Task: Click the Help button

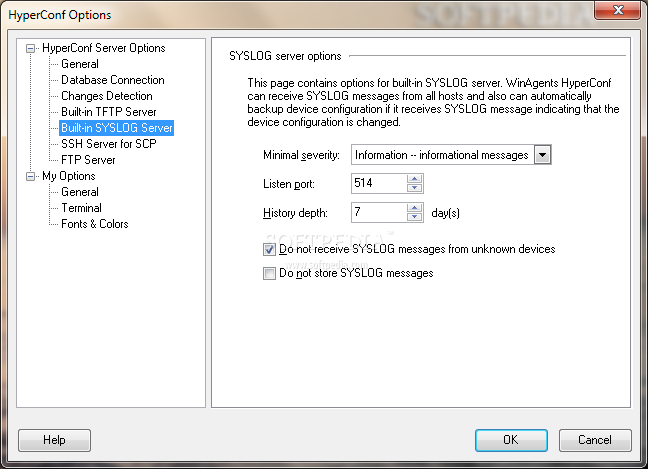Action: pos(54,440)
